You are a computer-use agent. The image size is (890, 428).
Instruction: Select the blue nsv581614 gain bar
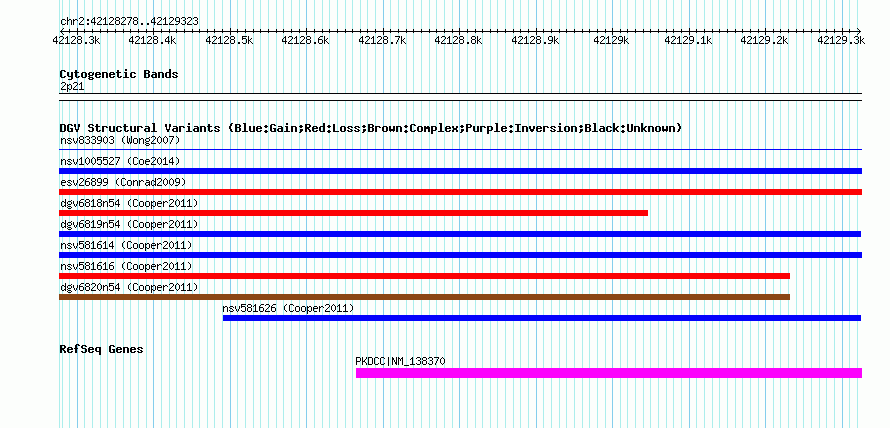pyautogui.click(x=460, y=255)
